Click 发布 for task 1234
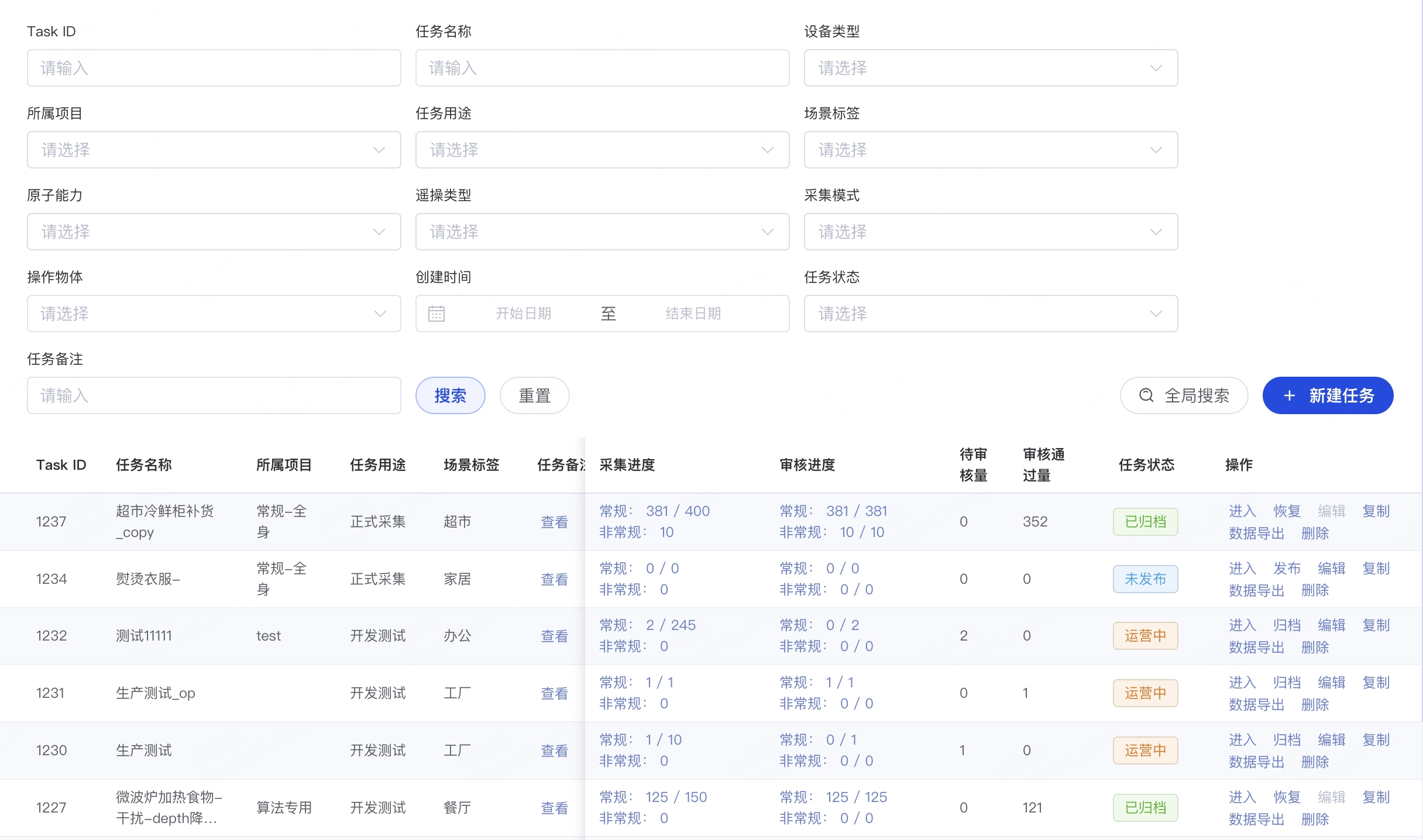The height and width of the screenshot is (840, 1423). (1287, 567)
